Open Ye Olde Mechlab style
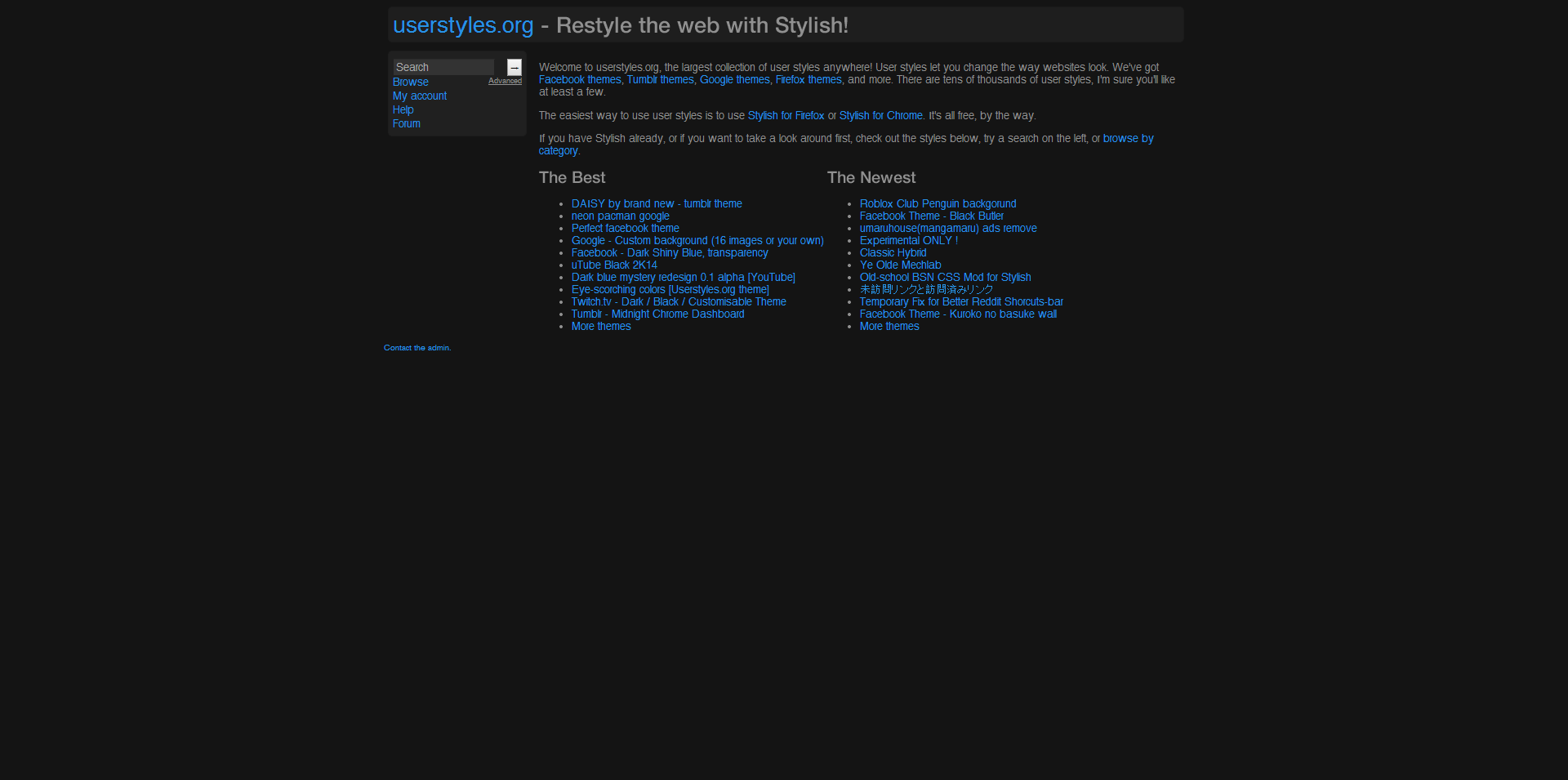Viewport: 1568px width, 780px height. [x=900, y=265]
